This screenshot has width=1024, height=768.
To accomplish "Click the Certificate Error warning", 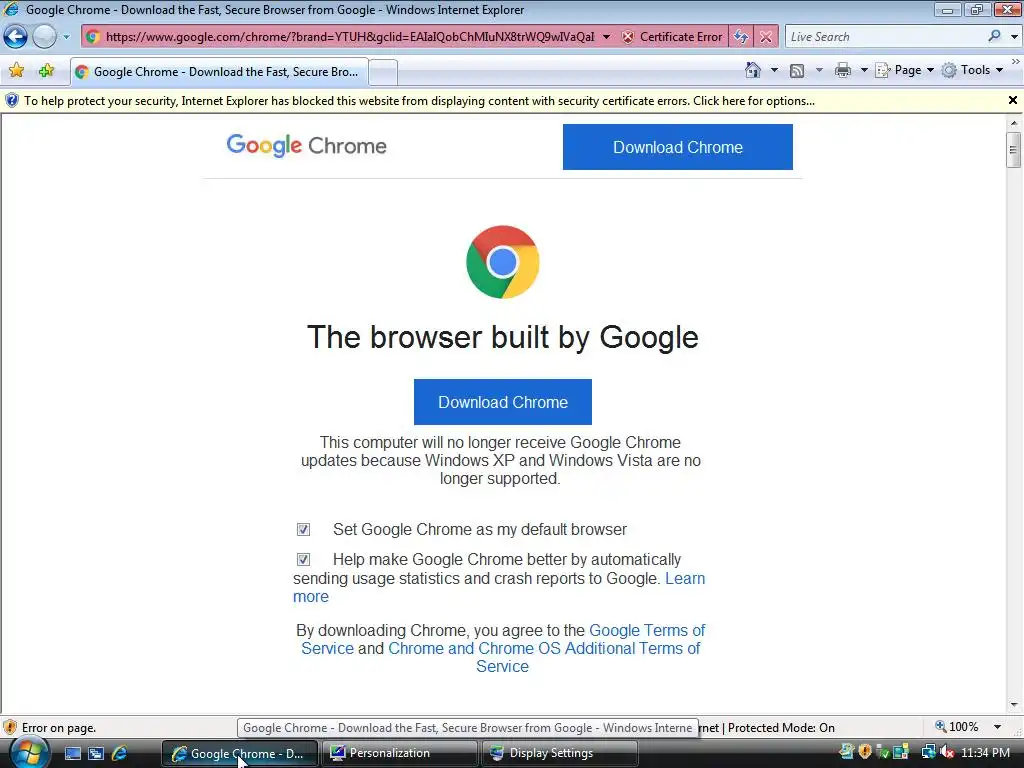I will (673, 37).
